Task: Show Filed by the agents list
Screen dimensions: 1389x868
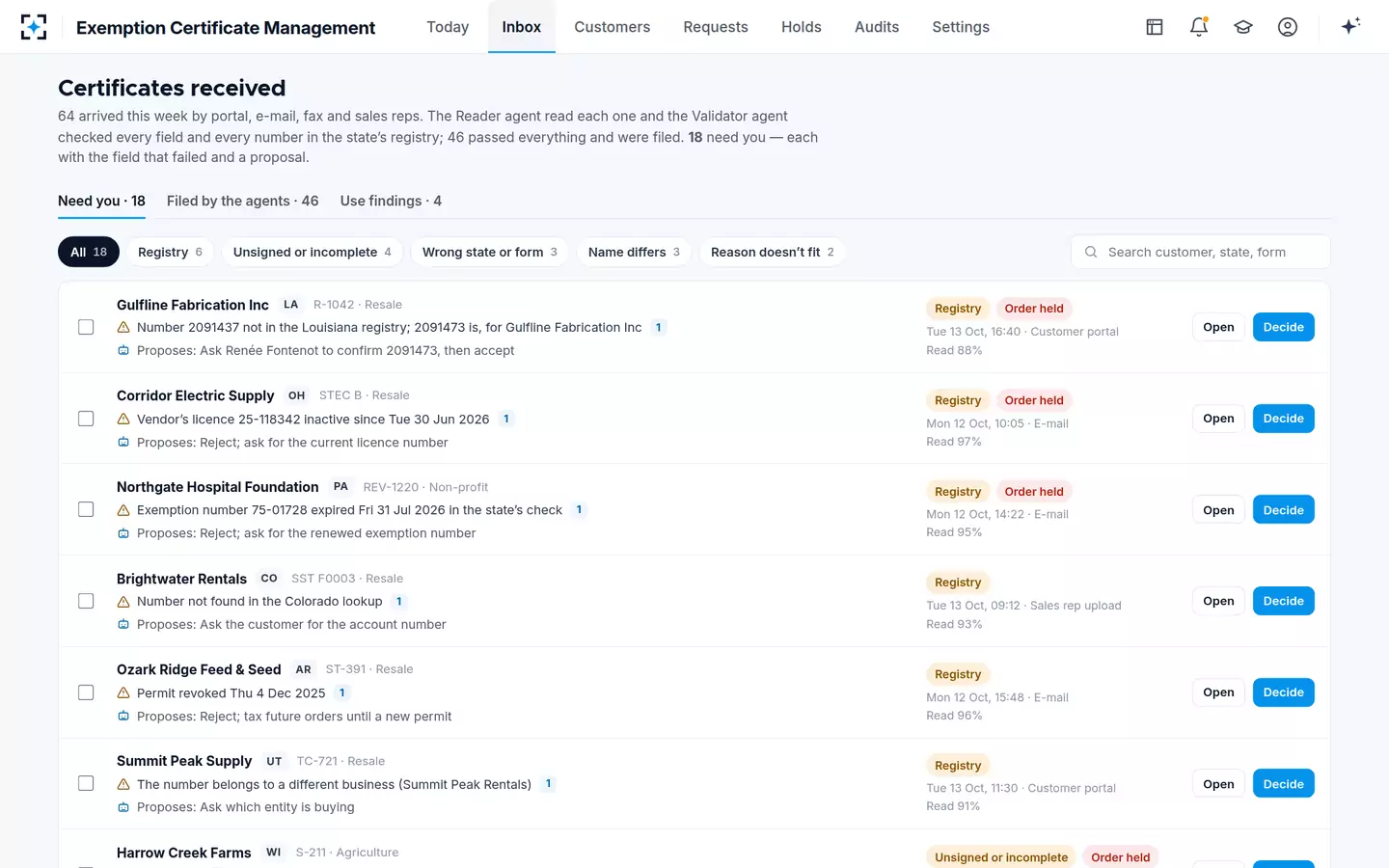Action: [x=242, y=201]
